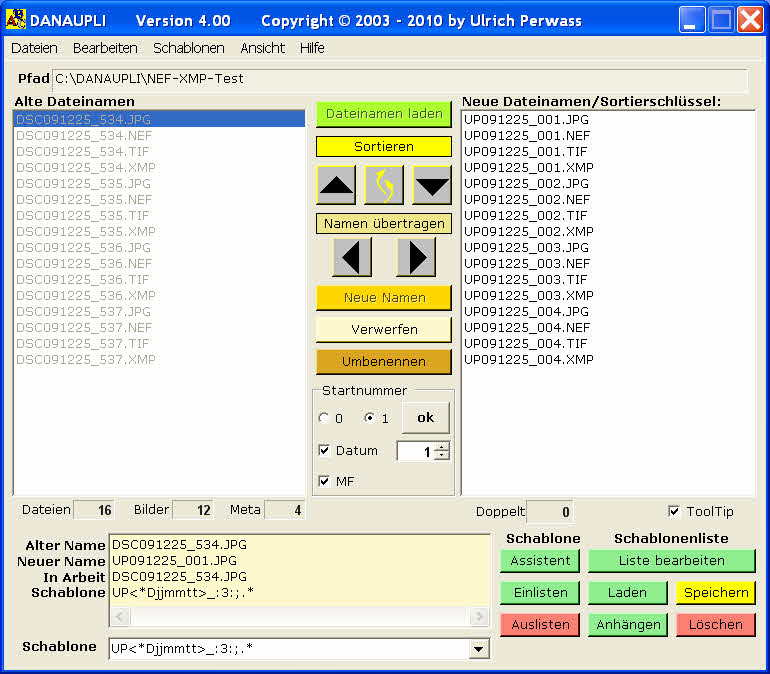This screenshot has width=770, height=674.
Task: Uncheck the MF checkbox
Action: point(324,481)
